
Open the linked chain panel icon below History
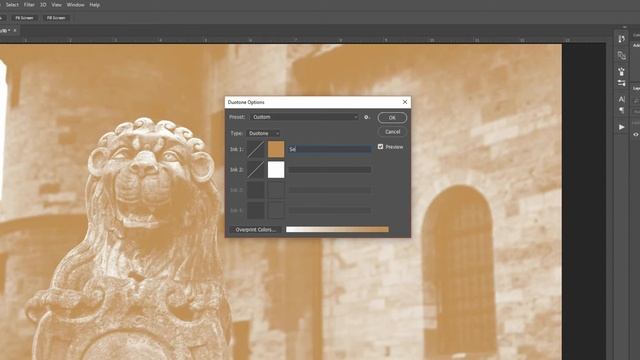621,55
